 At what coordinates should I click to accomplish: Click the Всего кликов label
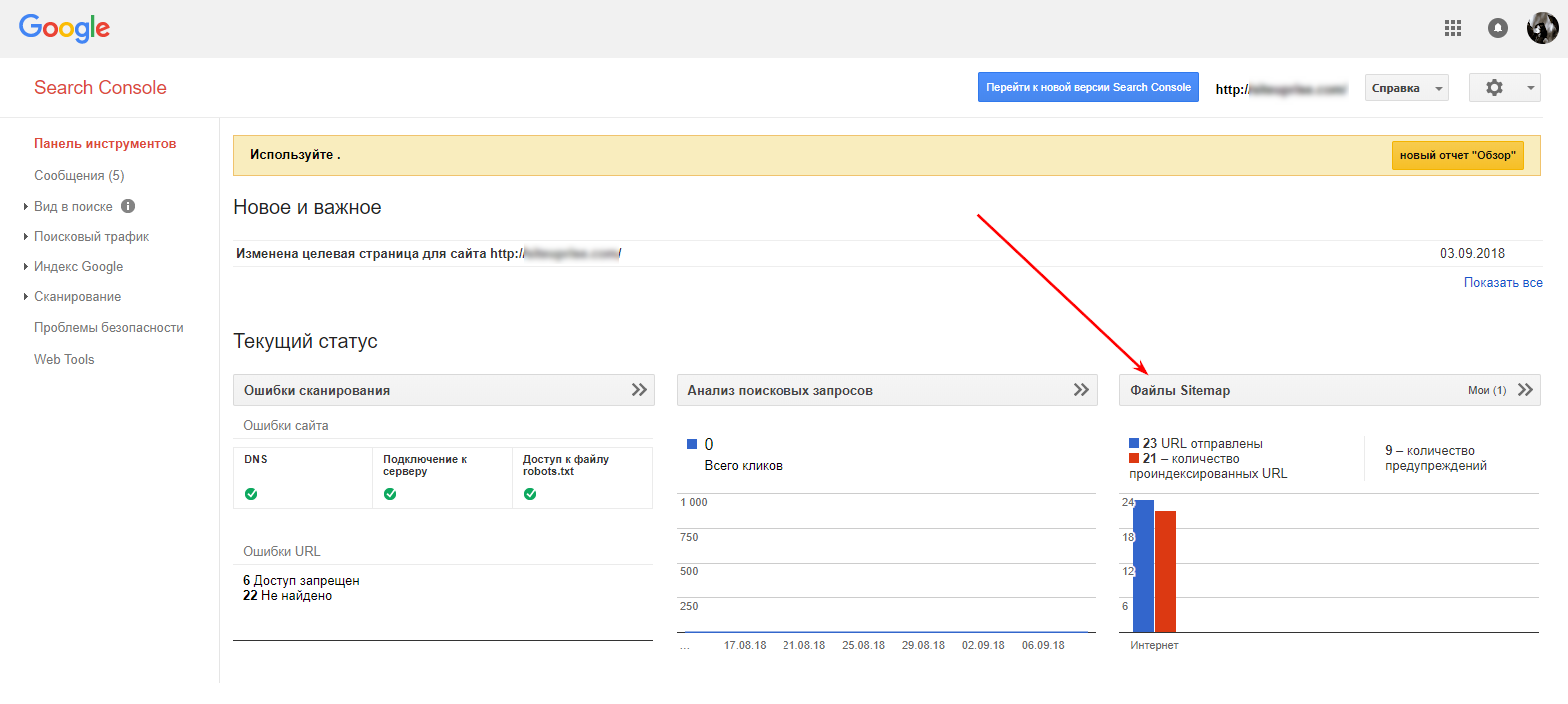(x=743, y=466)
